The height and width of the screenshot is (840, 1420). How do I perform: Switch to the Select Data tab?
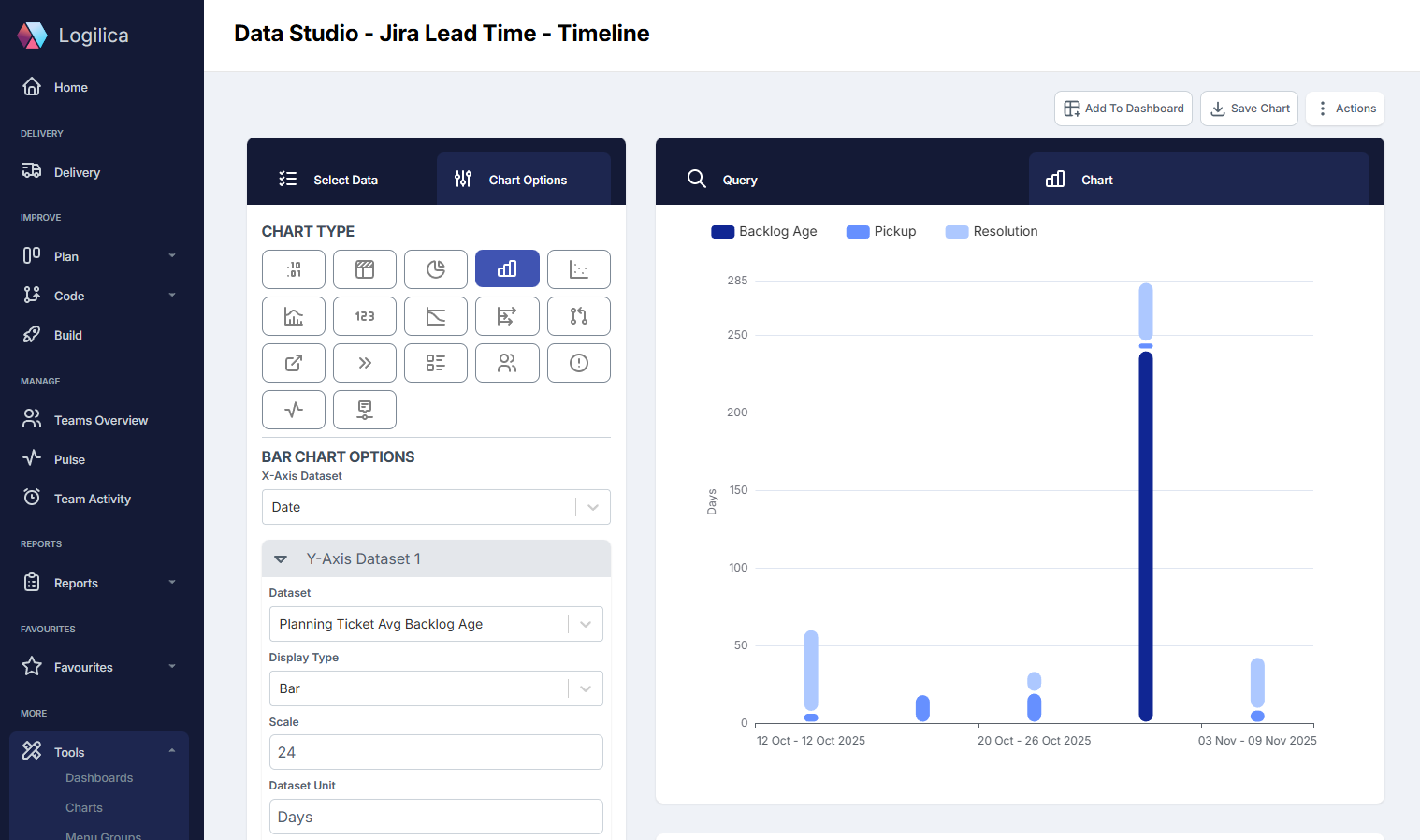pos(345,180)
